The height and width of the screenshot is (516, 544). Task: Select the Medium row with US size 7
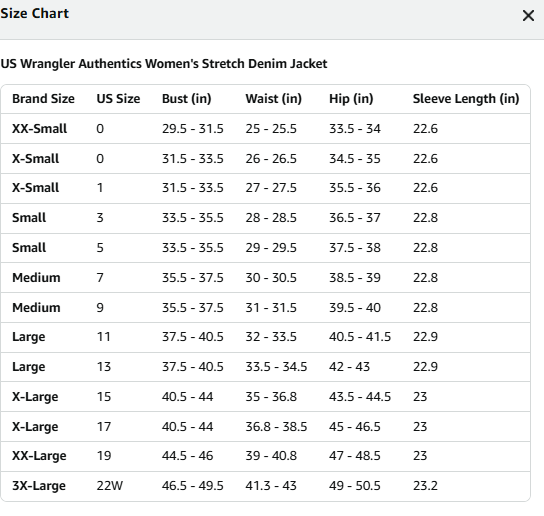click(265, 278)
